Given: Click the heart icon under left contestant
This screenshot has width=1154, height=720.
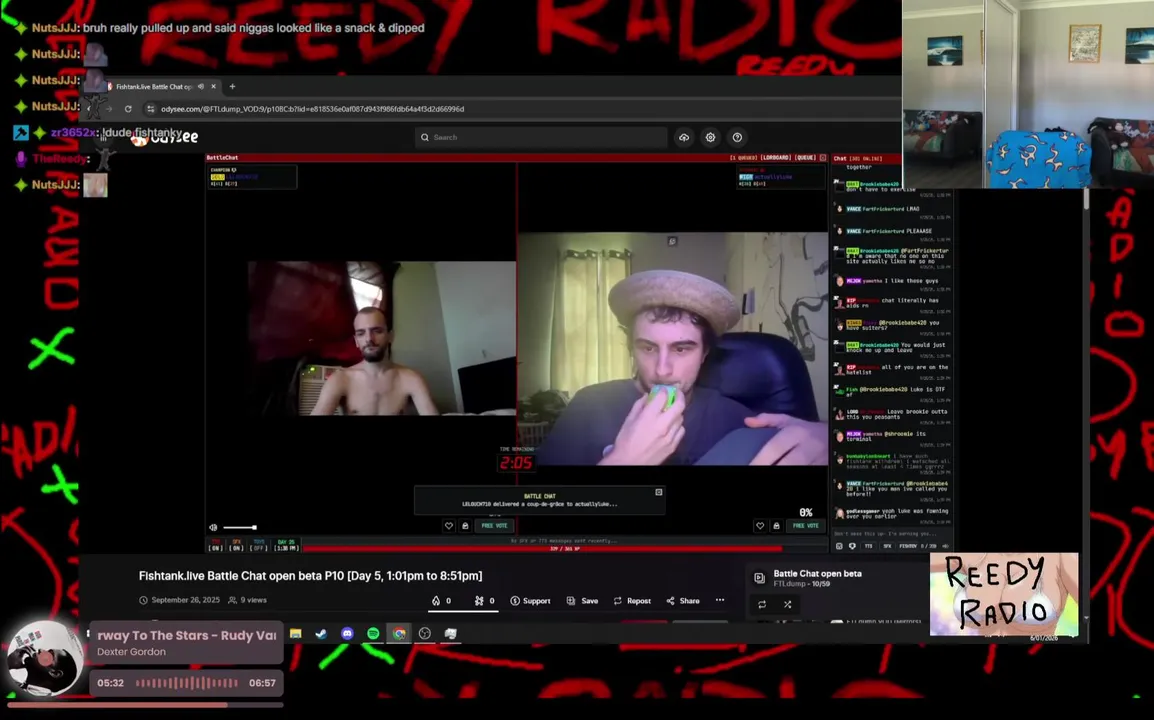Looking at the screenshot, I should 449,526.
